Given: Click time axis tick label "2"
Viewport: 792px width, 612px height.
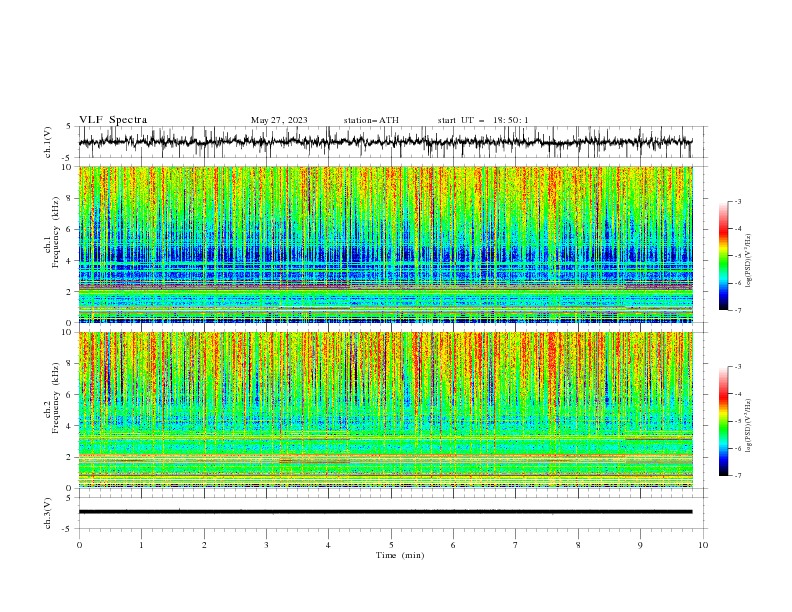Looking at the screenshot, I should tap(204, 545).
